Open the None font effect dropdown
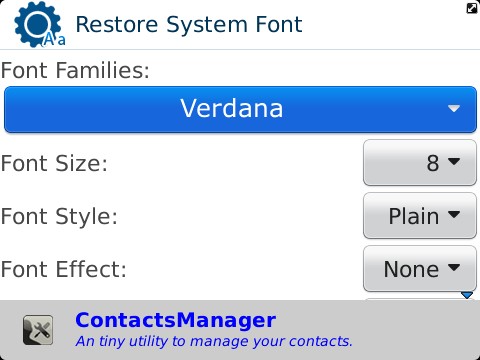This screenshot has height=360, width=480. tap(420, 269)
